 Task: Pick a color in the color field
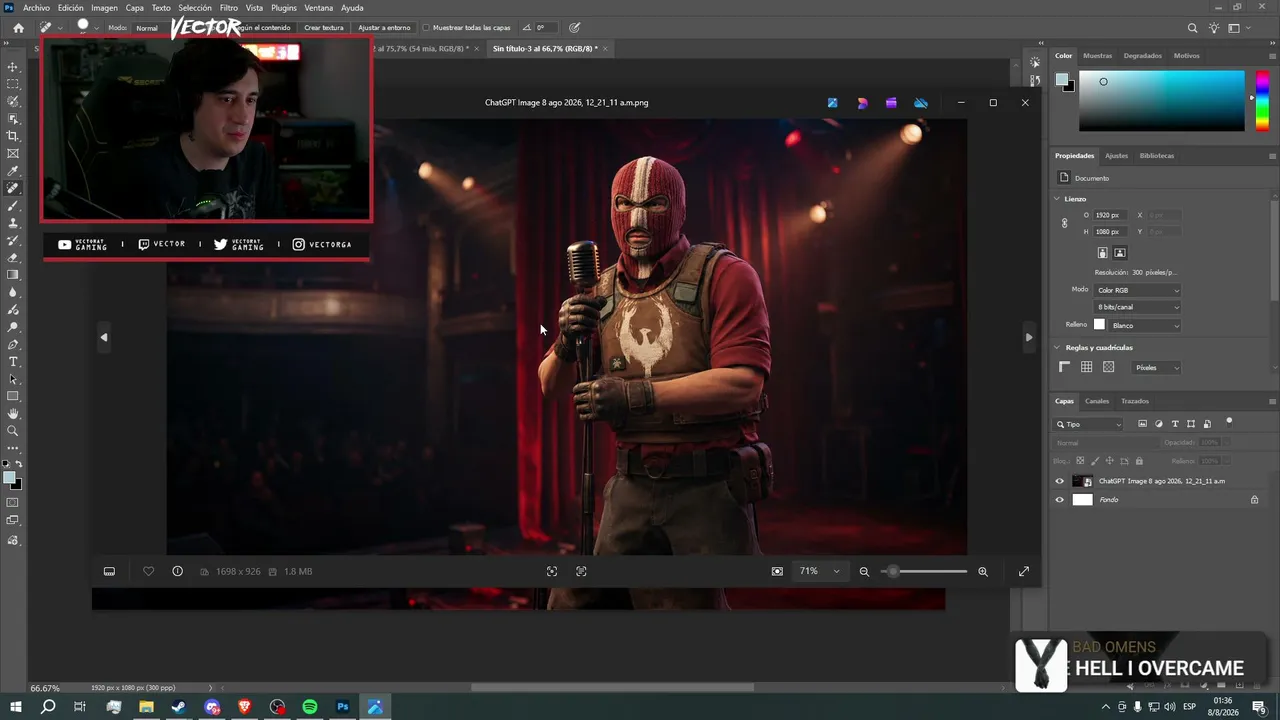pyautogui.click(x=1162, y=100)
